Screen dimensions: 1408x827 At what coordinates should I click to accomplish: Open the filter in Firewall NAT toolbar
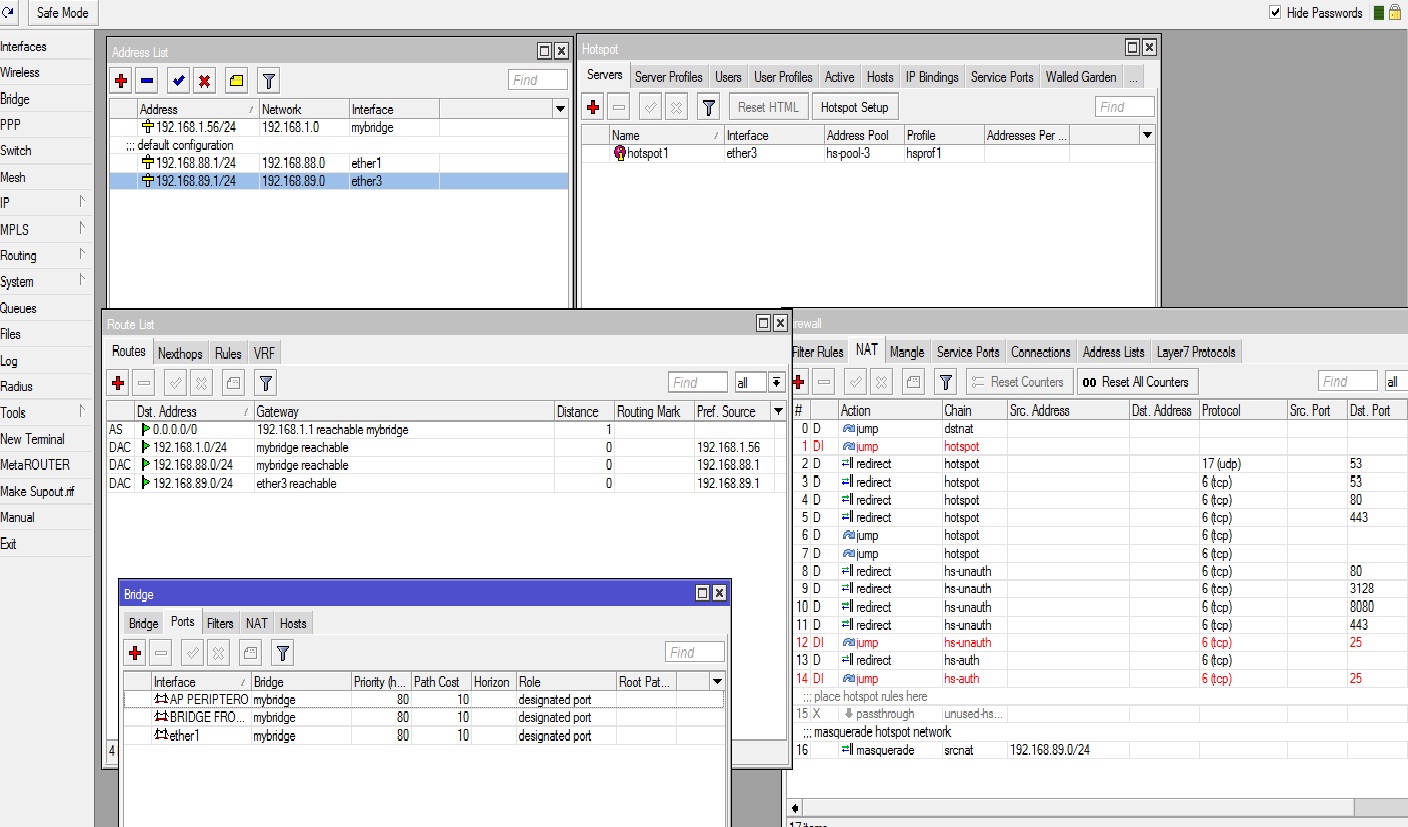[946, 381]
